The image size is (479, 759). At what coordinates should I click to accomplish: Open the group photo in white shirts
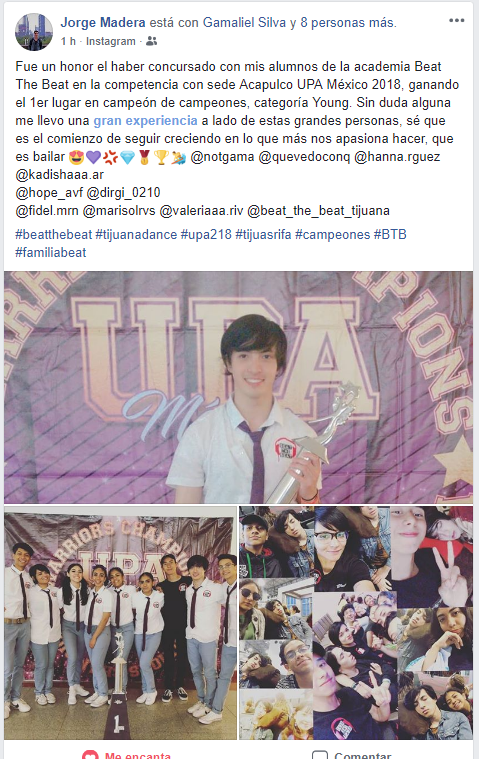120,623
